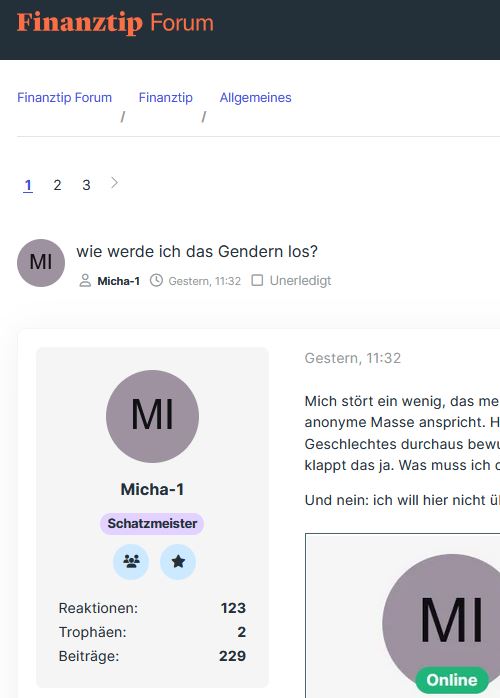Go to page 2 of the thread
500x698 pixels.
[x=57, y=185]
